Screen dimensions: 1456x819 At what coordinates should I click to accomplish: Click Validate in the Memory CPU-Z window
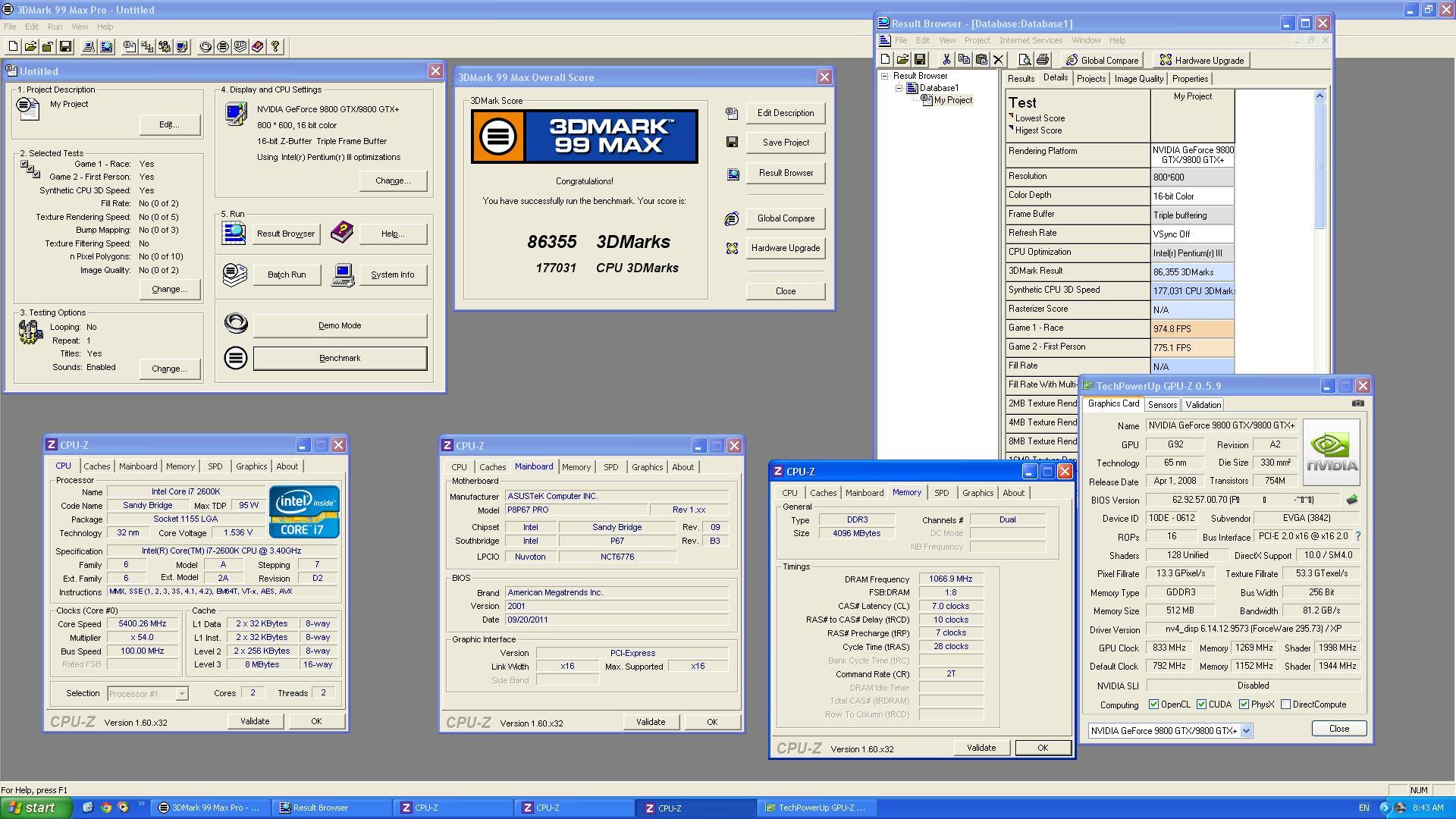pos(981,748)
